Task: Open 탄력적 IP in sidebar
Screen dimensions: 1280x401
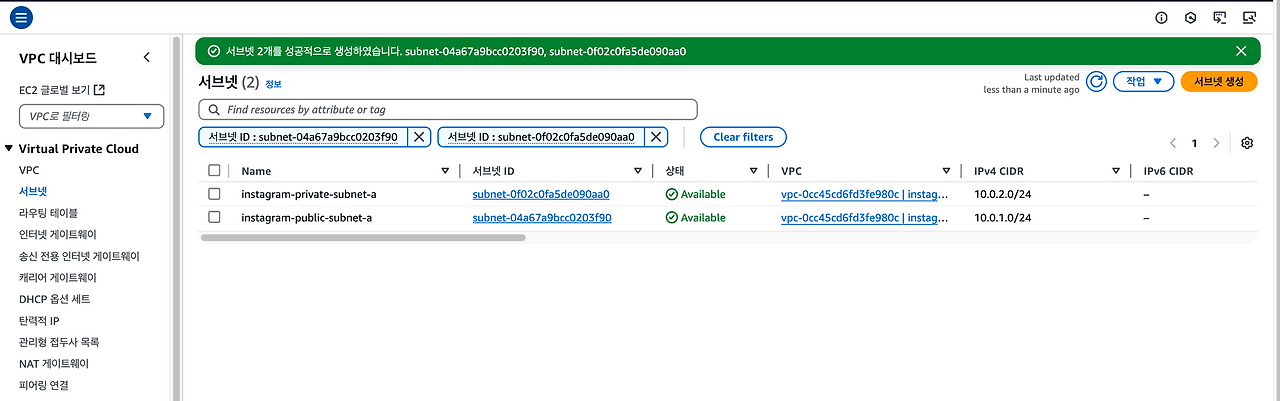Action: click(x=40, y=321)
